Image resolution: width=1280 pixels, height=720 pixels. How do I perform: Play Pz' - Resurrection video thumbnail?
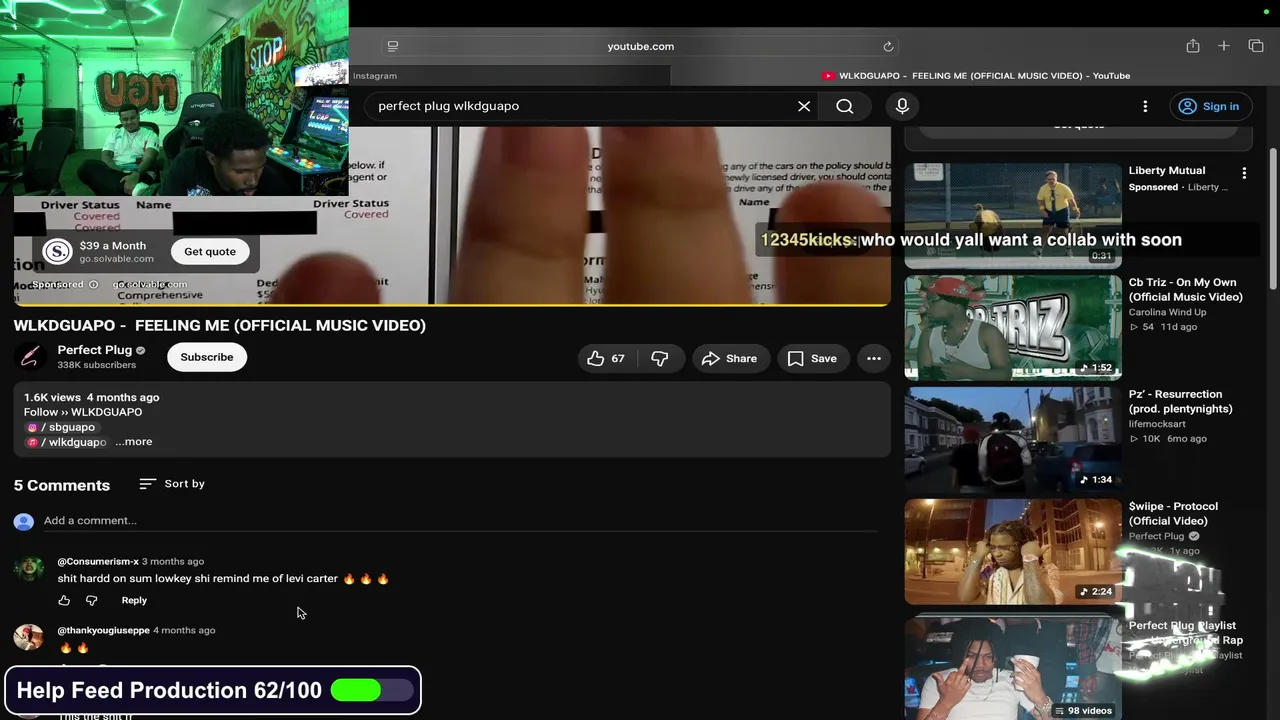(1013, 440)
